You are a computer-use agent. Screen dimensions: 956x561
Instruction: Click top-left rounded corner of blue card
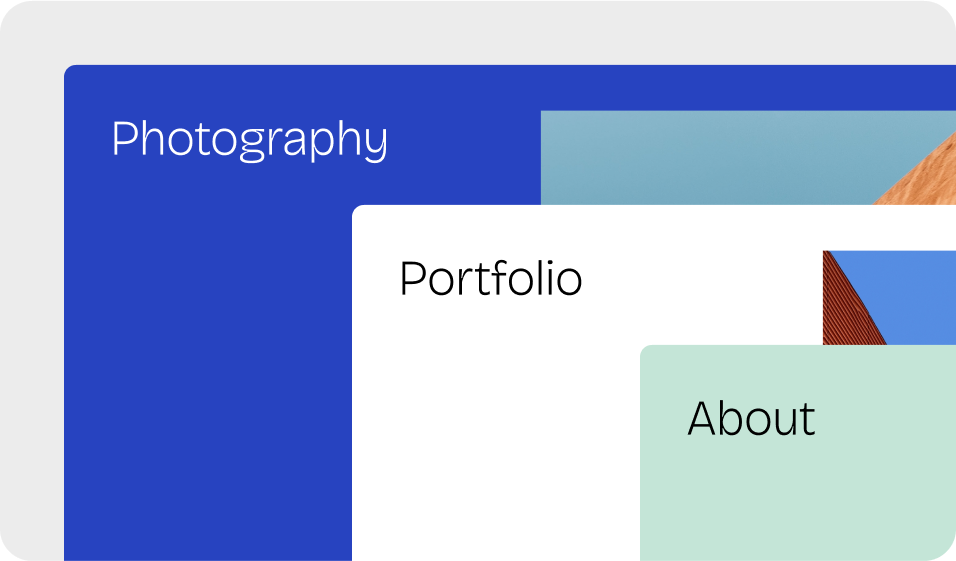coord(70,71)
